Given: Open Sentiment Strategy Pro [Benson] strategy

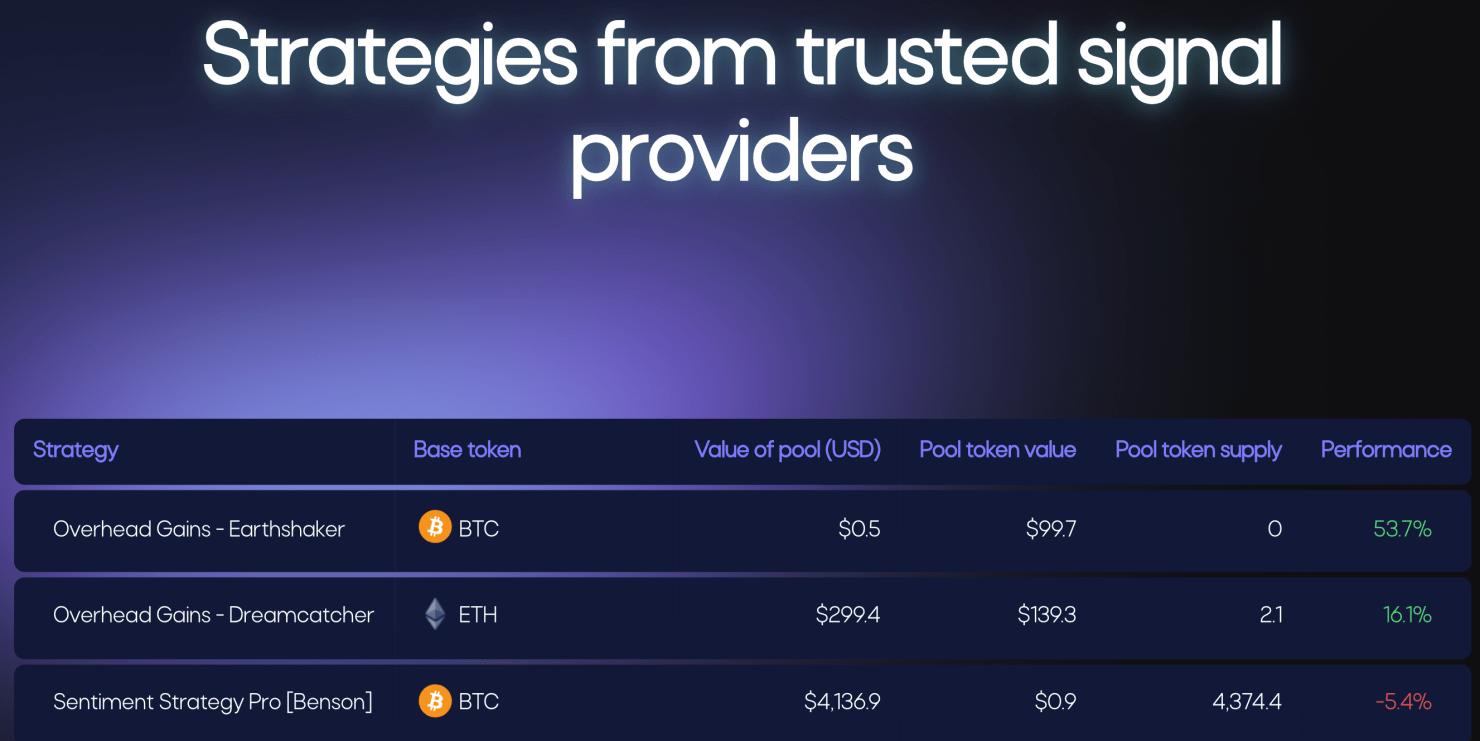Looking at the screenshot, I should (213, 702).
